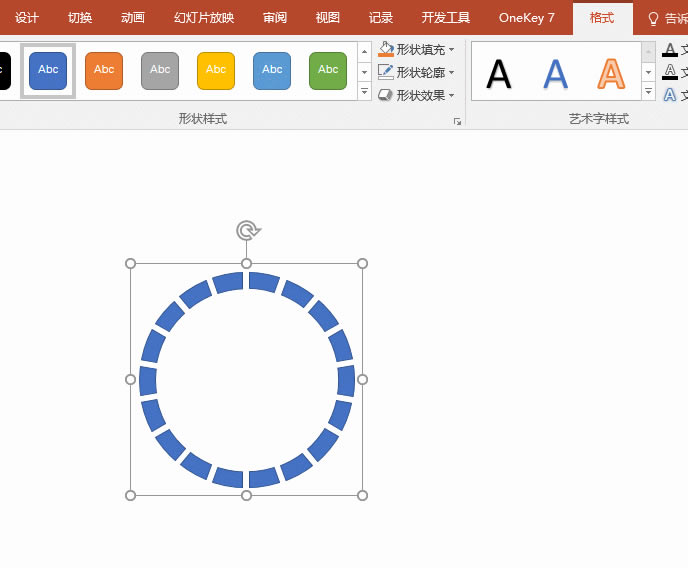
Task: Select the green Abc shape style
Action: (328, 71)
